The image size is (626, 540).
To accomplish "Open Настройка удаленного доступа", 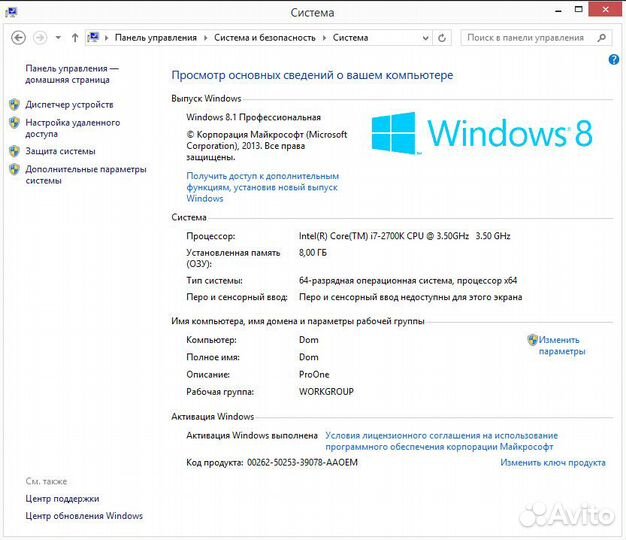I will 73,128.
